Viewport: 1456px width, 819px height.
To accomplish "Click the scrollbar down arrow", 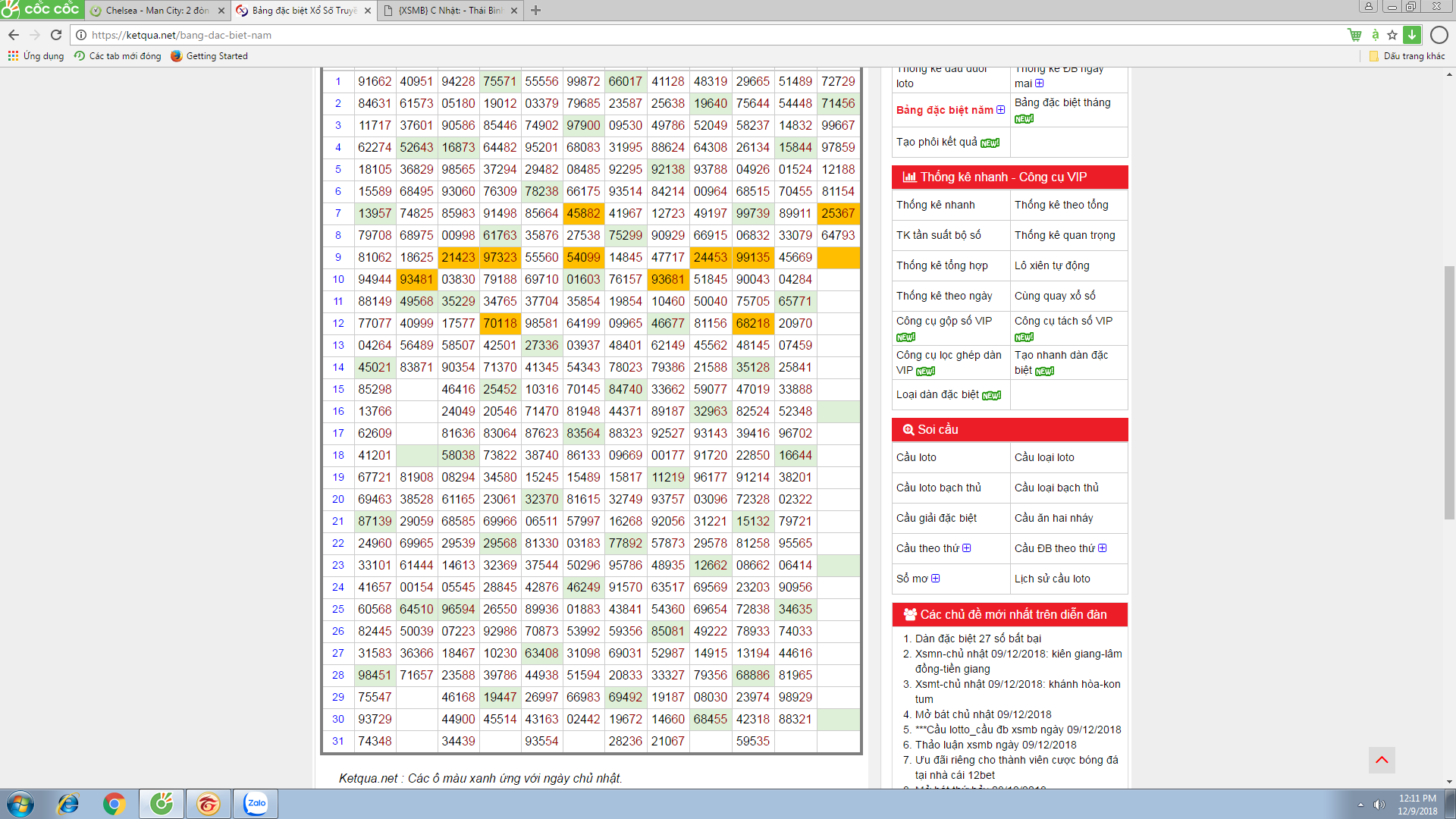I will [1449, 782].
